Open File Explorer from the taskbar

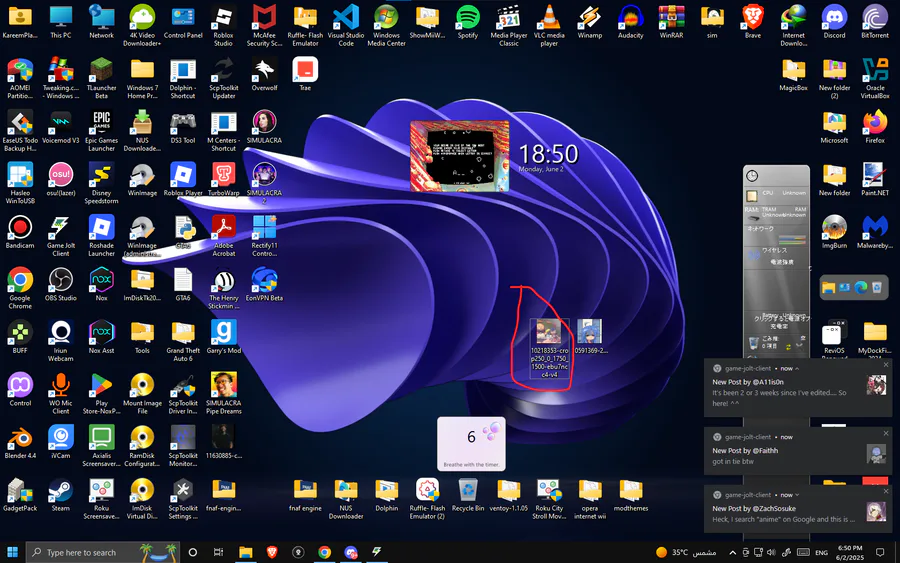tap(246, 552)
